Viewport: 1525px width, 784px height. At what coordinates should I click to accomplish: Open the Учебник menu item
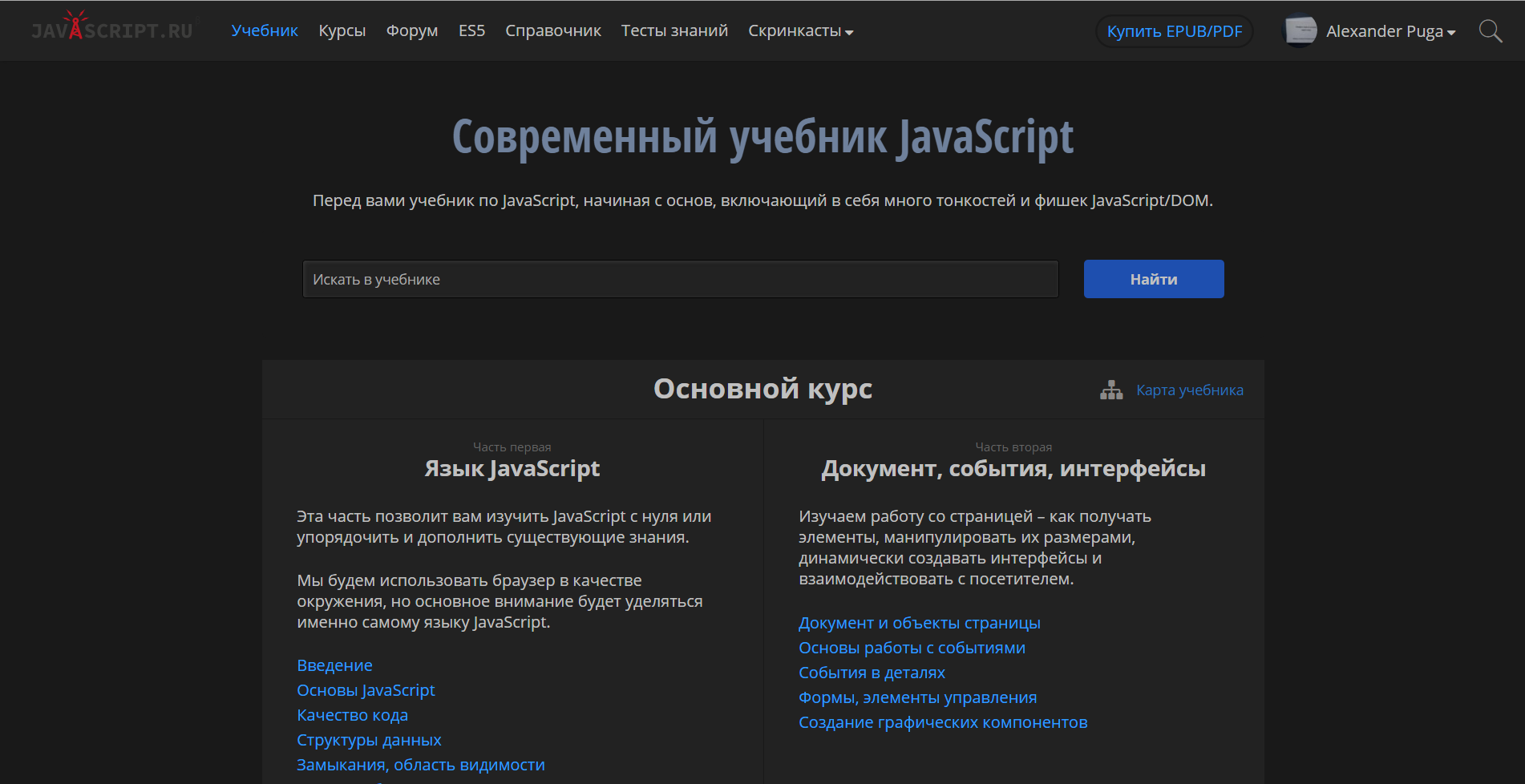[x=265, y=30]
